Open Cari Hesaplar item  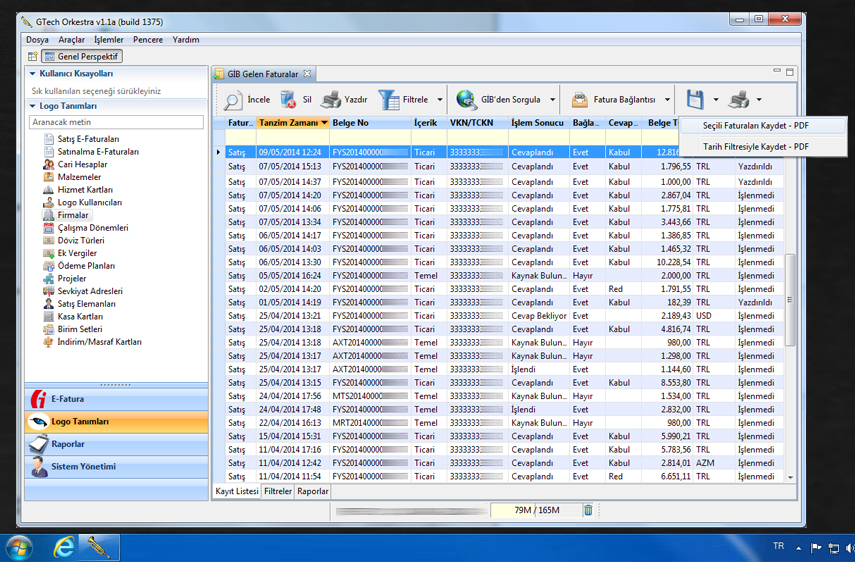pos(82,164)
